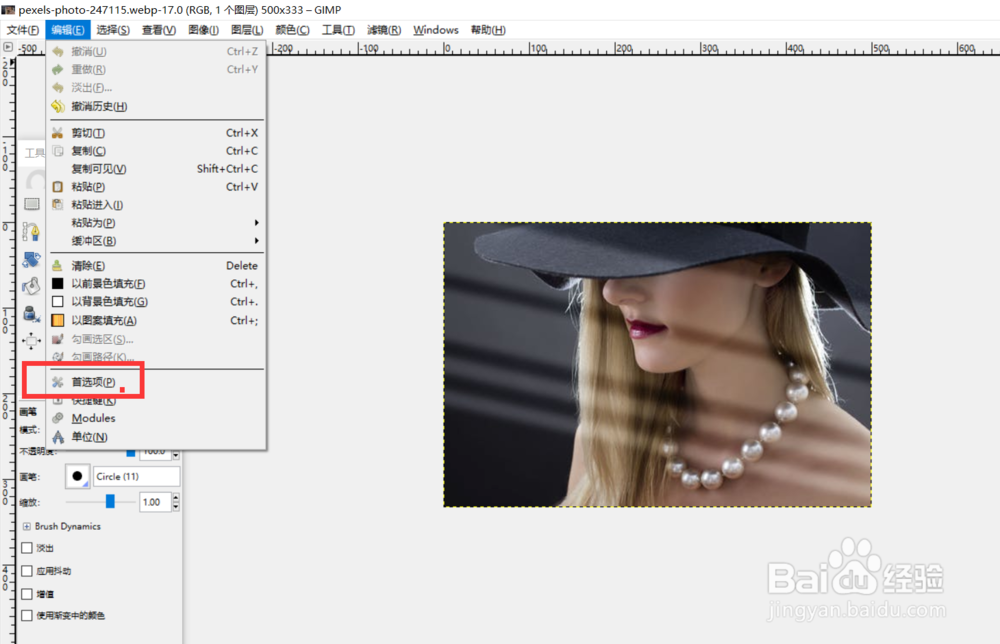Choose 粘贴 (Paste) in the Edit menu
The width and height of the screenshot is (1000, 644).
157,187
